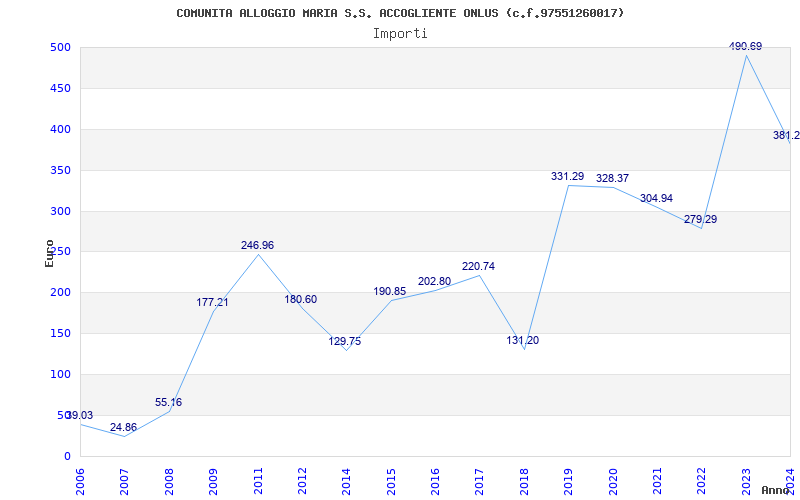Click the 24.86 value label
Screen dimensions: 800x500
pyautogui.click(x=123, y=428)
